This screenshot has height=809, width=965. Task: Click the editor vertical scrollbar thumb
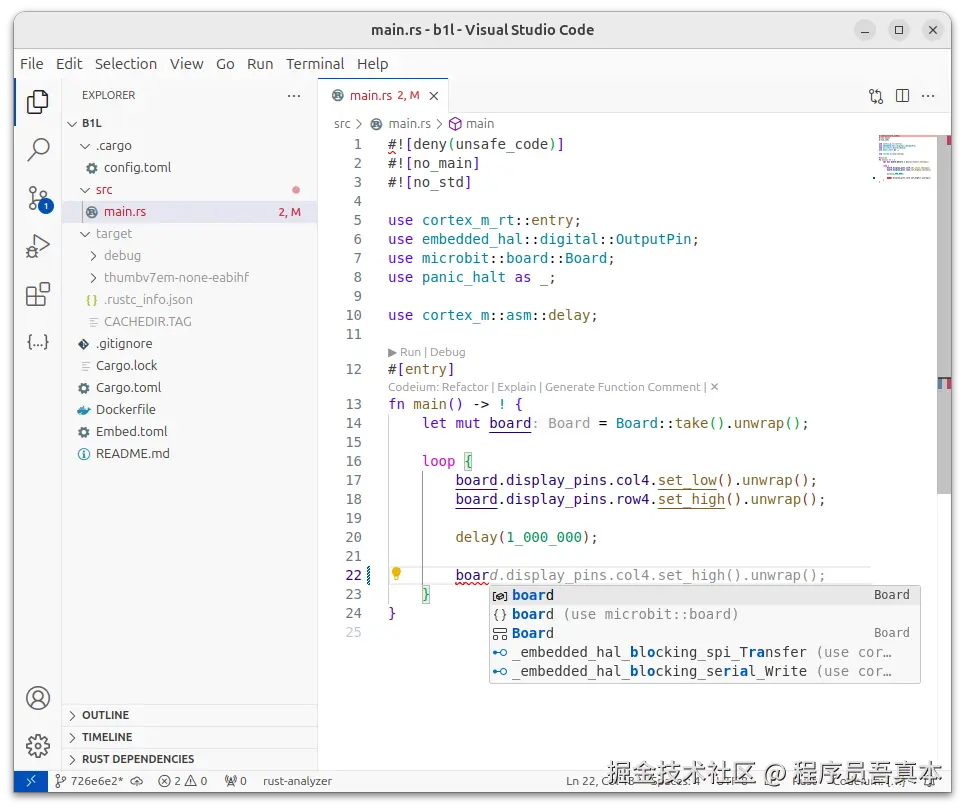point(943,315)
